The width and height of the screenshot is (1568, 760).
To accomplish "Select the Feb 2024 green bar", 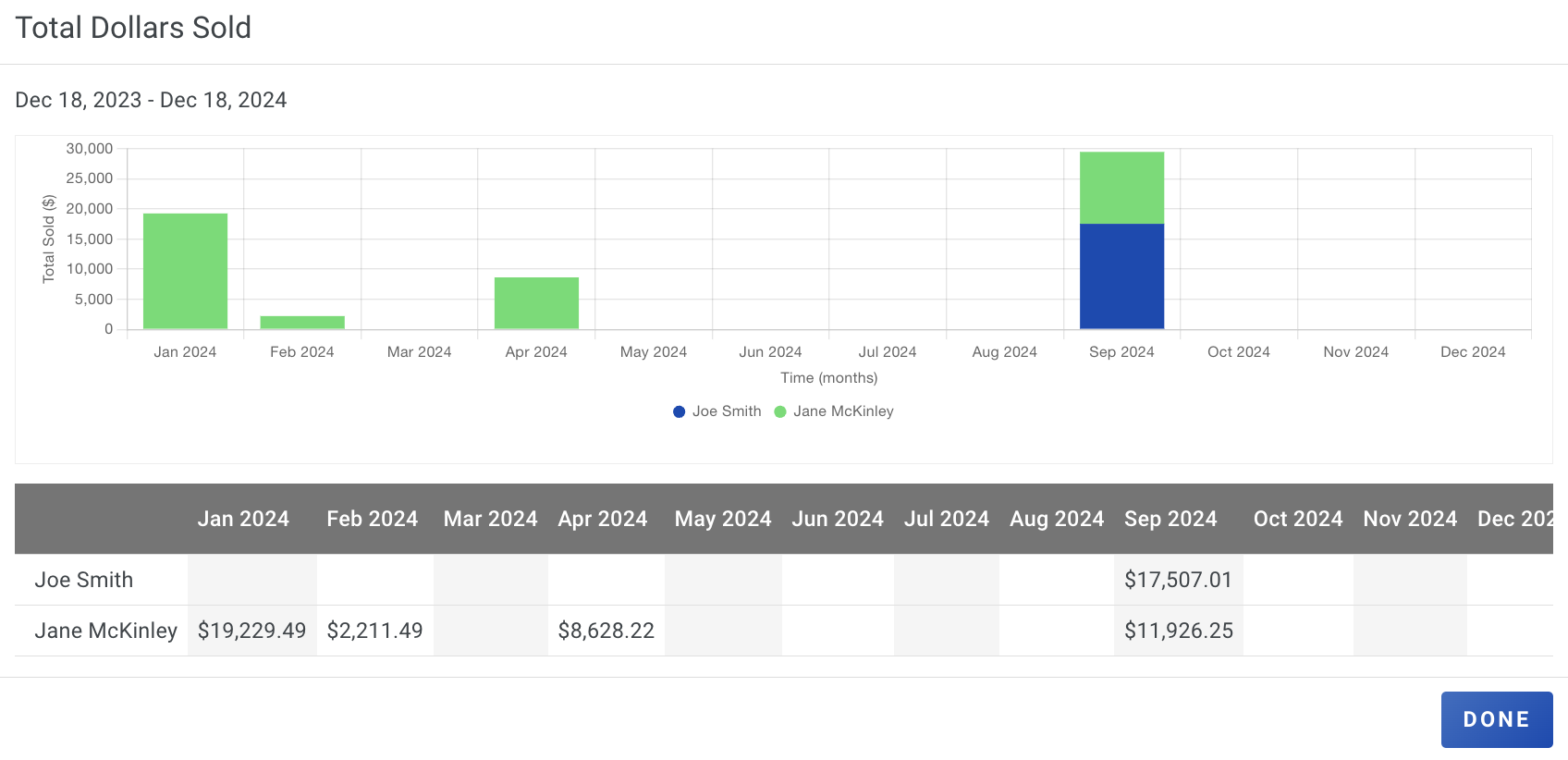I will click(302, 323).
